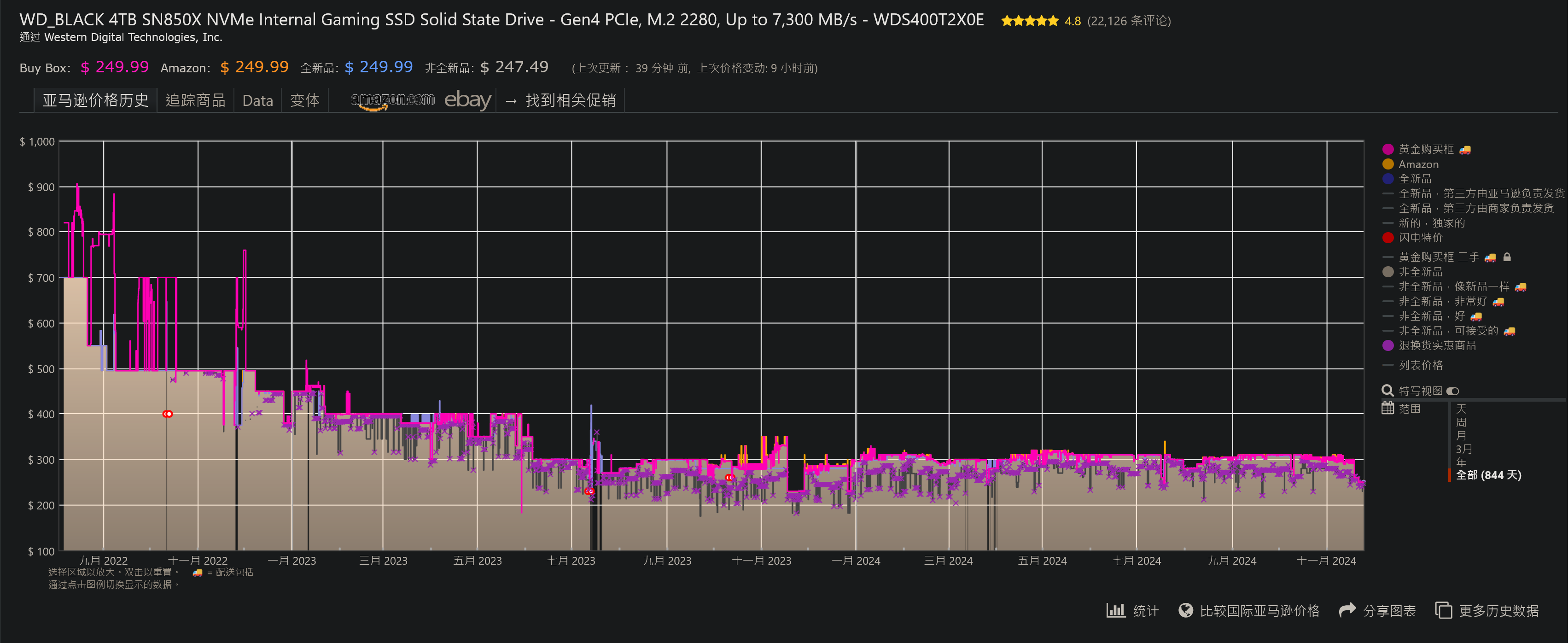This screenshot has height=643, width=1568.
Task: Toggle legend entry 非全新品 · 可接受的
Action: [1449, 331]
